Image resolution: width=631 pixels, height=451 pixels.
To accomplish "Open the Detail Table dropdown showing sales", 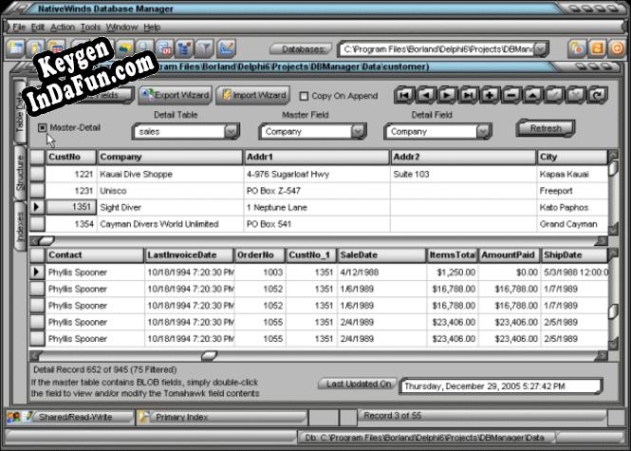I will [x=231, y=132].
